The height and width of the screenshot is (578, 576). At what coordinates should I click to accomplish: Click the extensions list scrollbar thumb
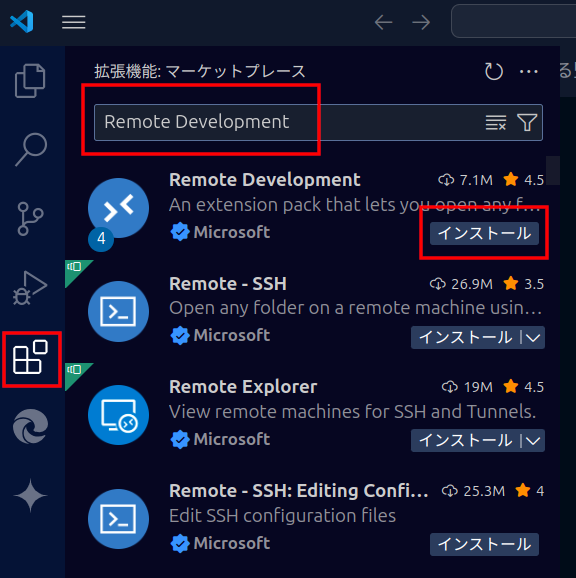pyautogui.click(x=553, y=170)
